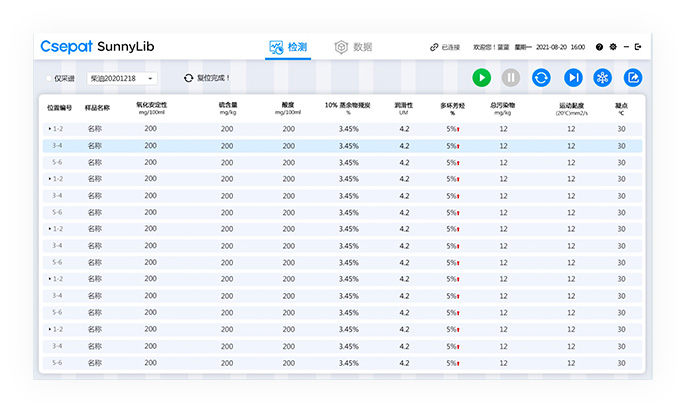Viewport: 686px width, 413px height.
Task: Open the 柴油20201218 dropdown
Action: [x=122, y=78]
